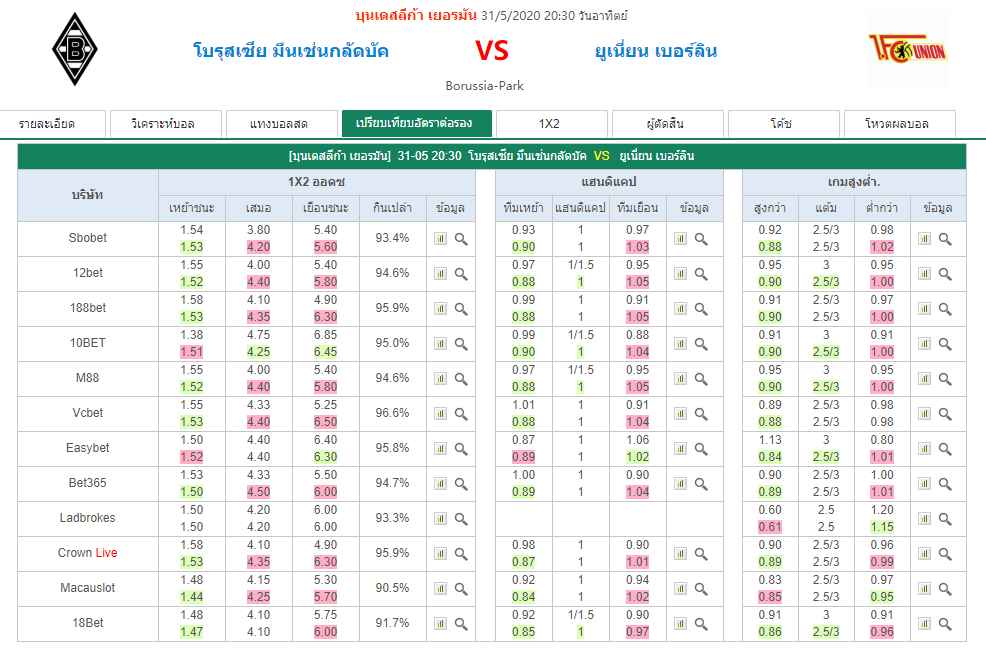Click the Borussia-Park venue text
This screenshot has height=649, width=986.
tap(484, 86)
